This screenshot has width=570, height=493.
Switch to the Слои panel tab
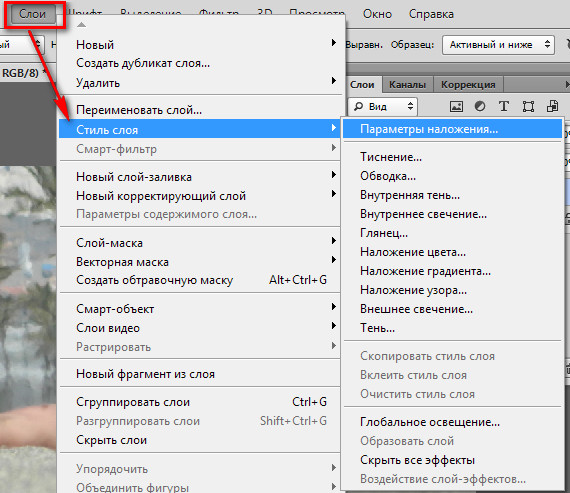(362, 85)
